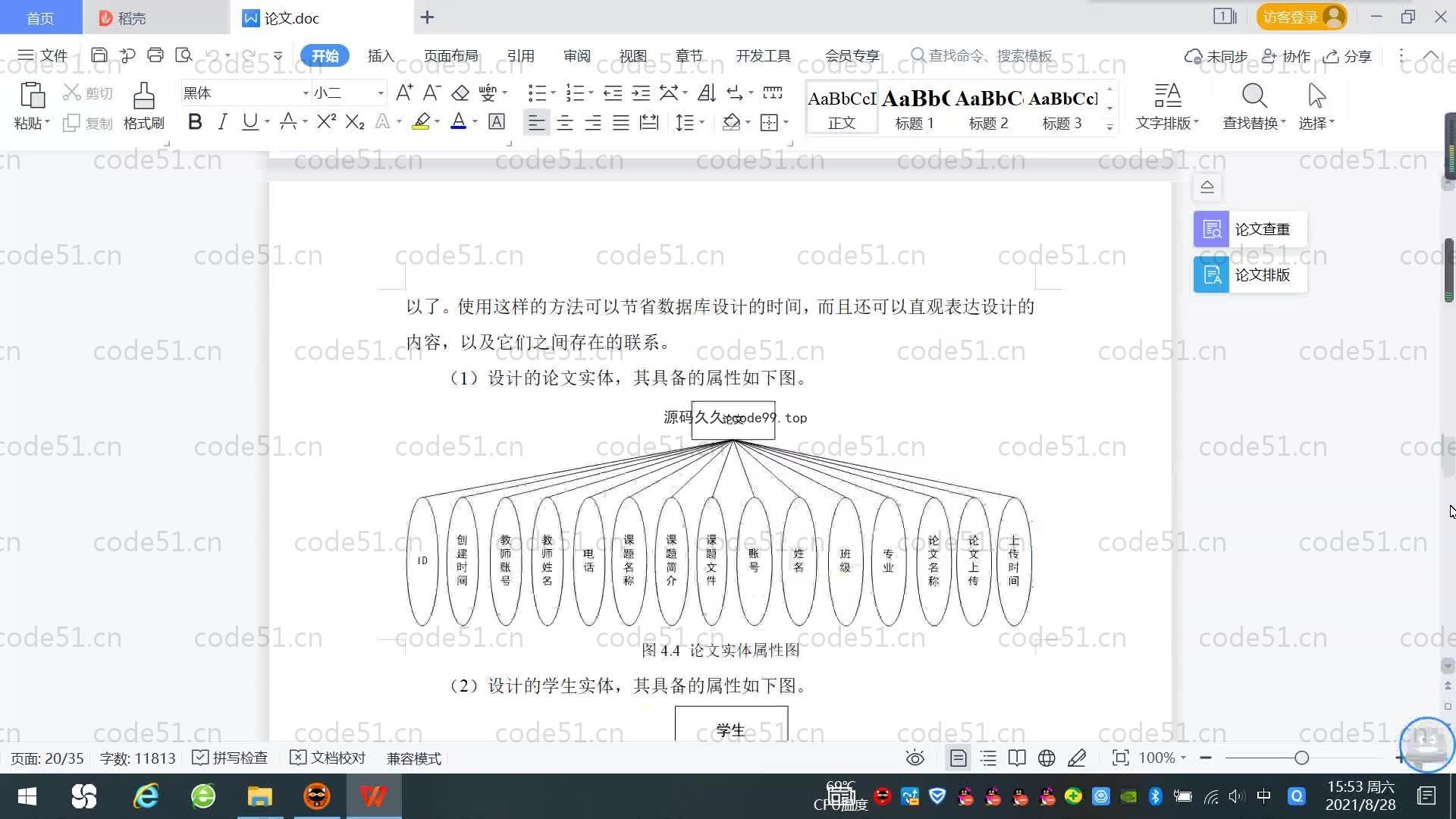
Task: Toggle bold formatting
Action: (195, 122)
